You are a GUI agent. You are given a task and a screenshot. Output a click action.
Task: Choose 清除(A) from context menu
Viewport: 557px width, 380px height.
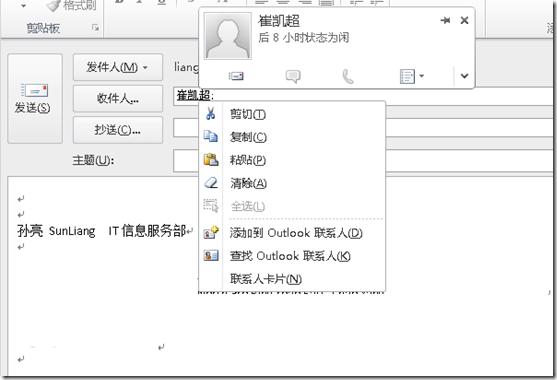(x=292, y=183)
